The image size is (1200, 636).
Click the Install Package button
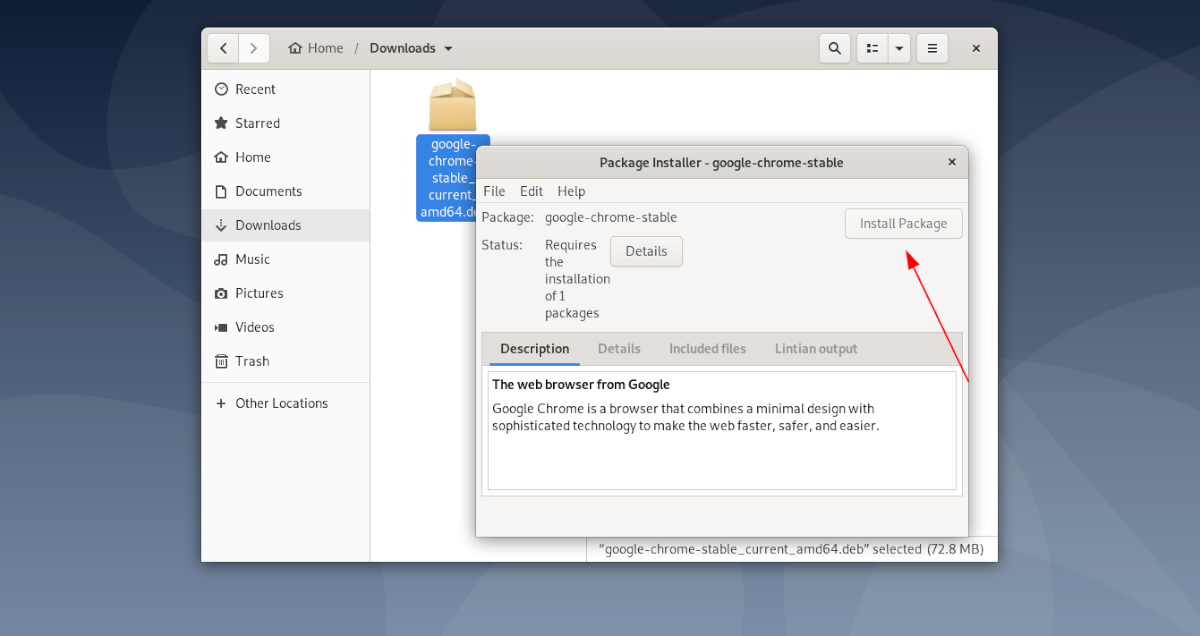(x=903, y=223)
